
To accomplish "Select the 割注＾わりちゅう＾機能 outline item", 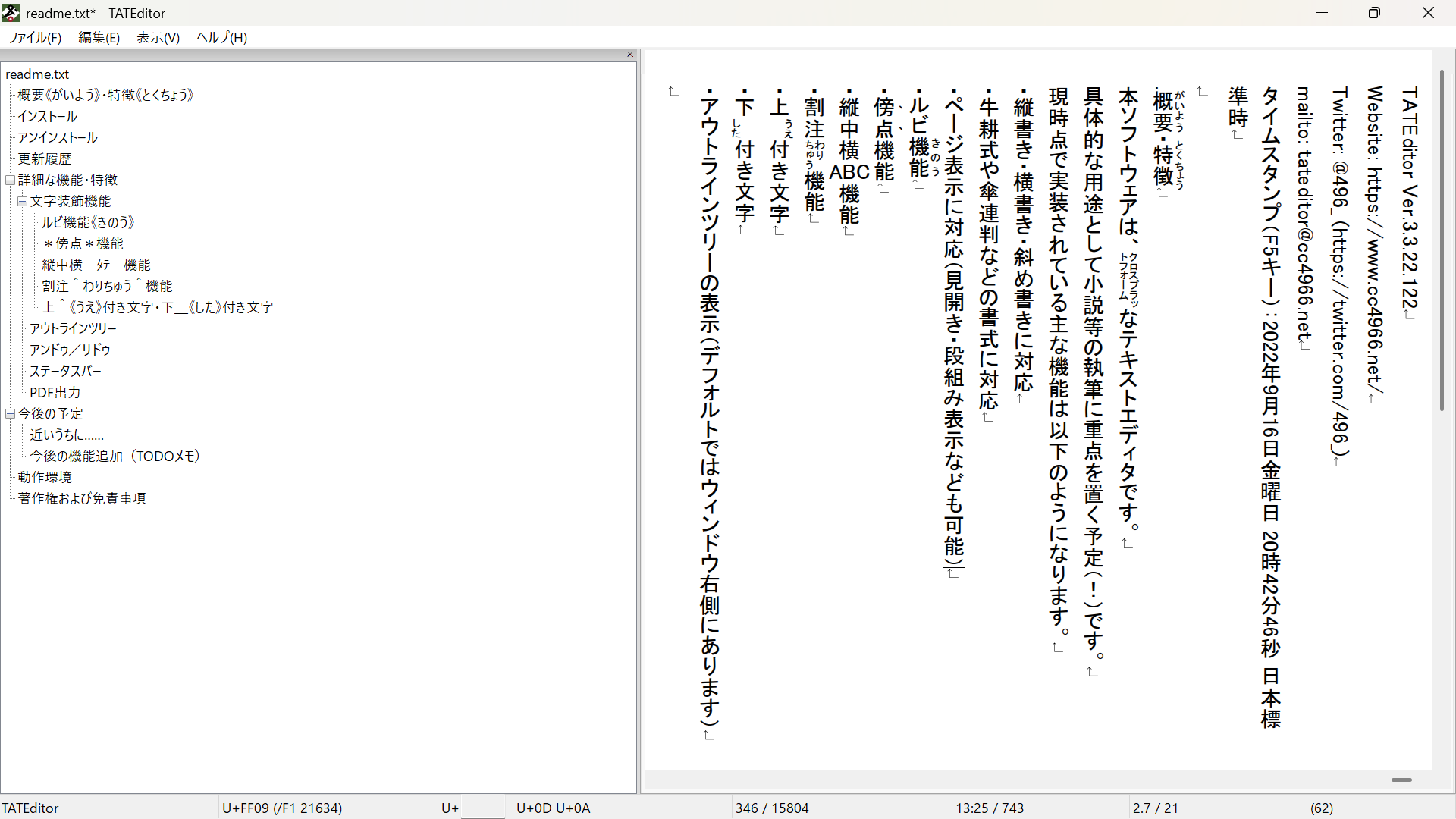I will [108, 286].
